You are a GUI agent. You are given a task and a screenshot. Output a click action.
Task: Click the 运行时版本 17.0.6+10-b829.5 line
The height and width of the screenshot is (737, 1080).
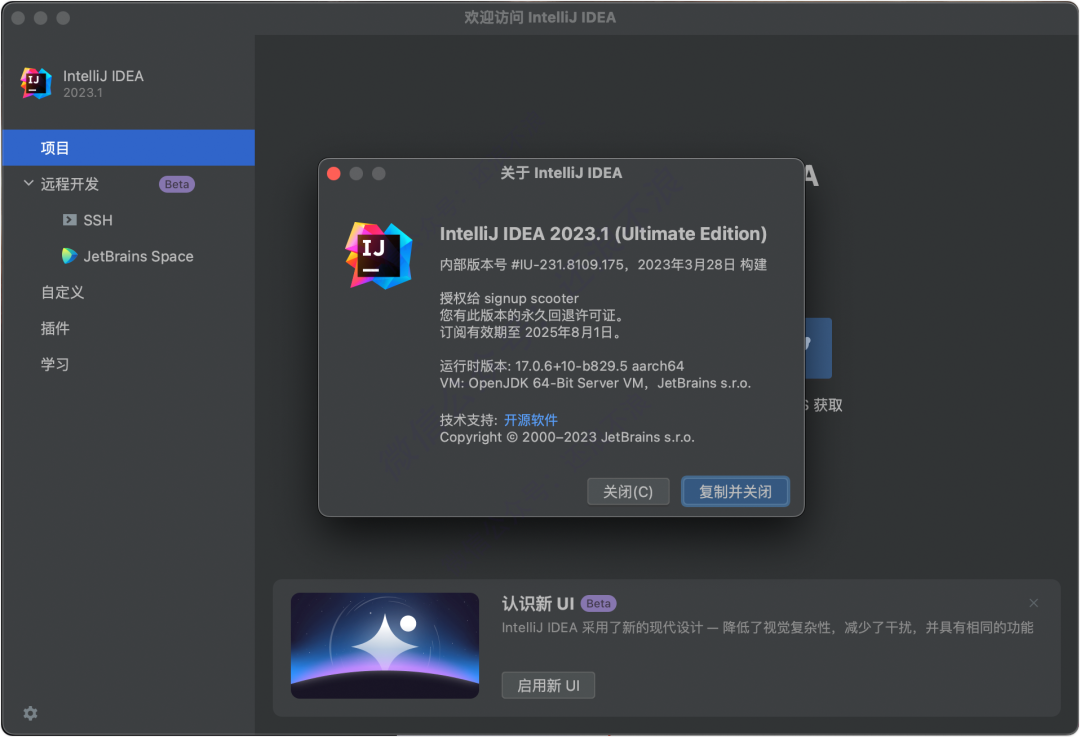tap(561, 366)
